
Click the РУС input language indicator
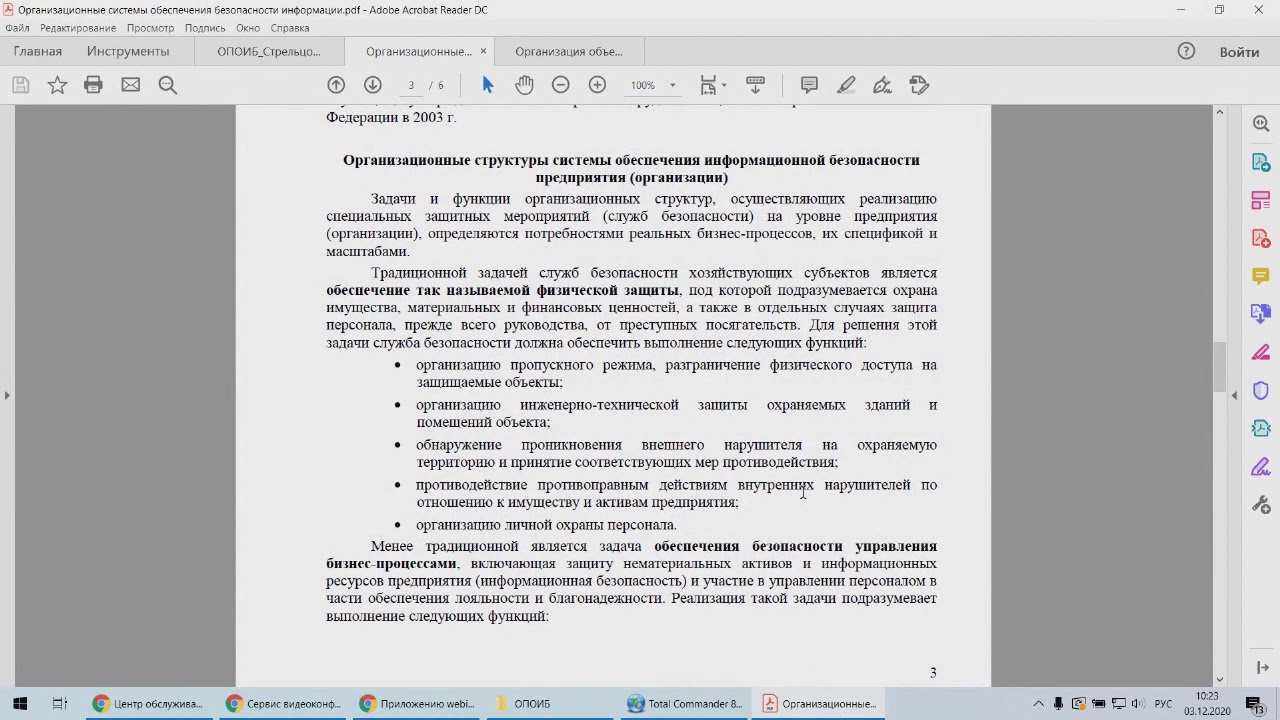[1163, 704]
